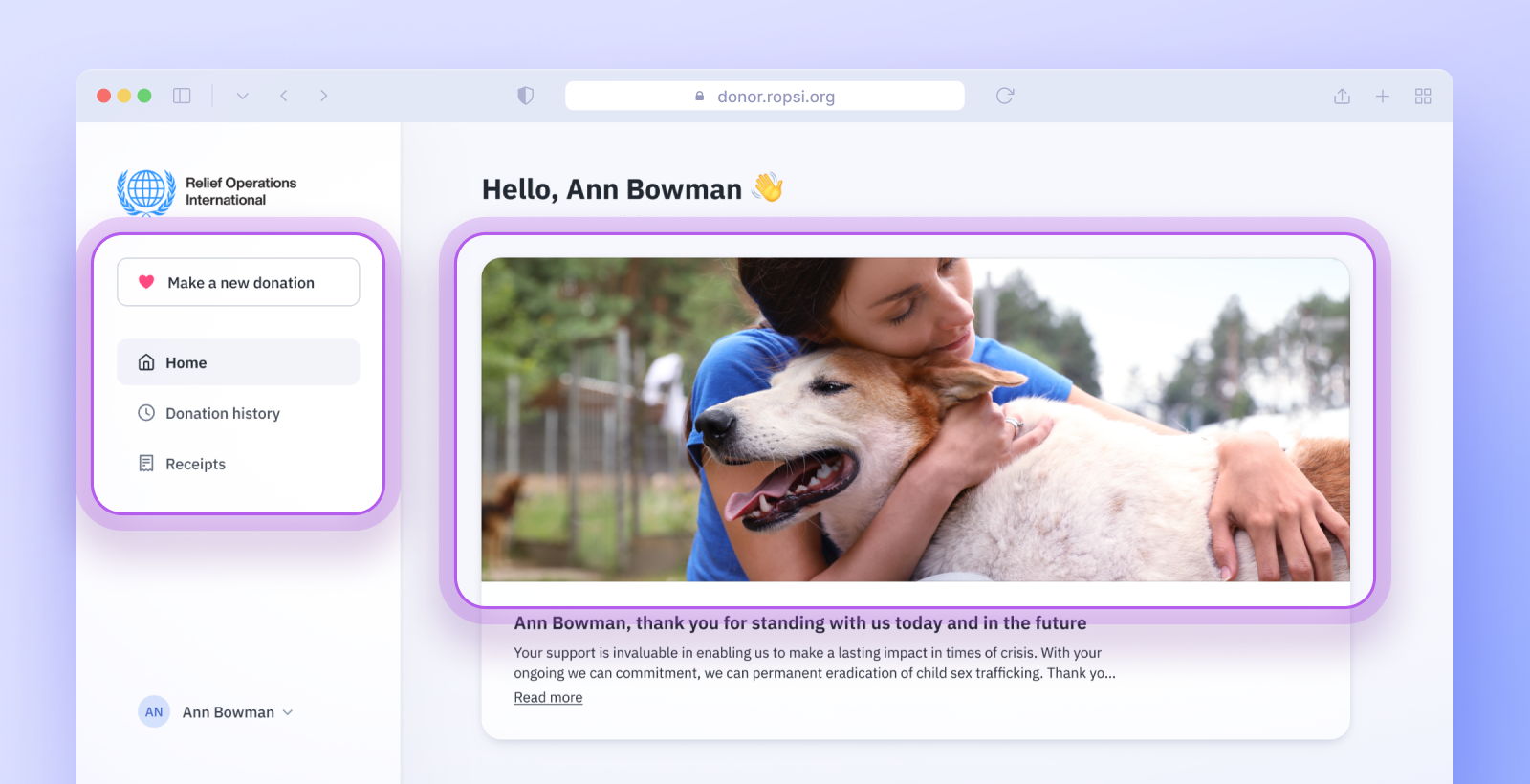Viewport: 1530px width, 784px height.
Task: Click the Donation history clock icon
Action: (x=146, y=413)
